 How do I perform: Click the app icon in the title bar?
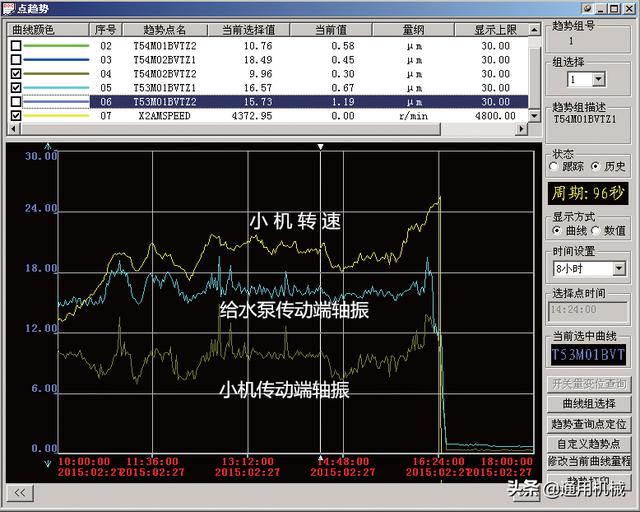(x=8, y=8)
